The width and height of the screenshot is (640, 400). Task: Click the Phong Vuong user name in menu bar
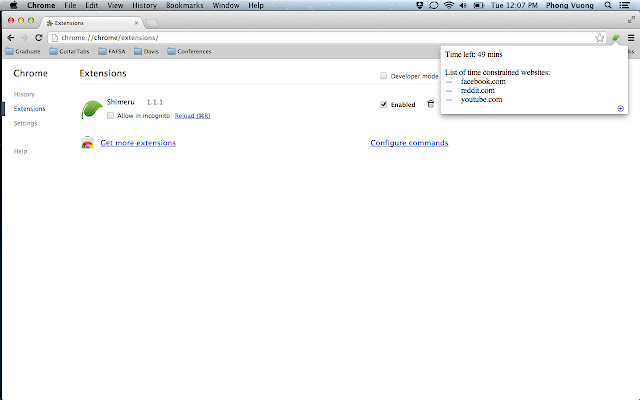570,5
